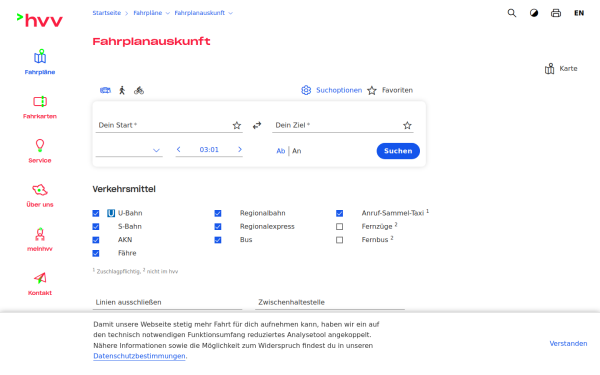Select the walking mode icon
The height and width of the screenshot is (375, 600).
pos(122,90)
